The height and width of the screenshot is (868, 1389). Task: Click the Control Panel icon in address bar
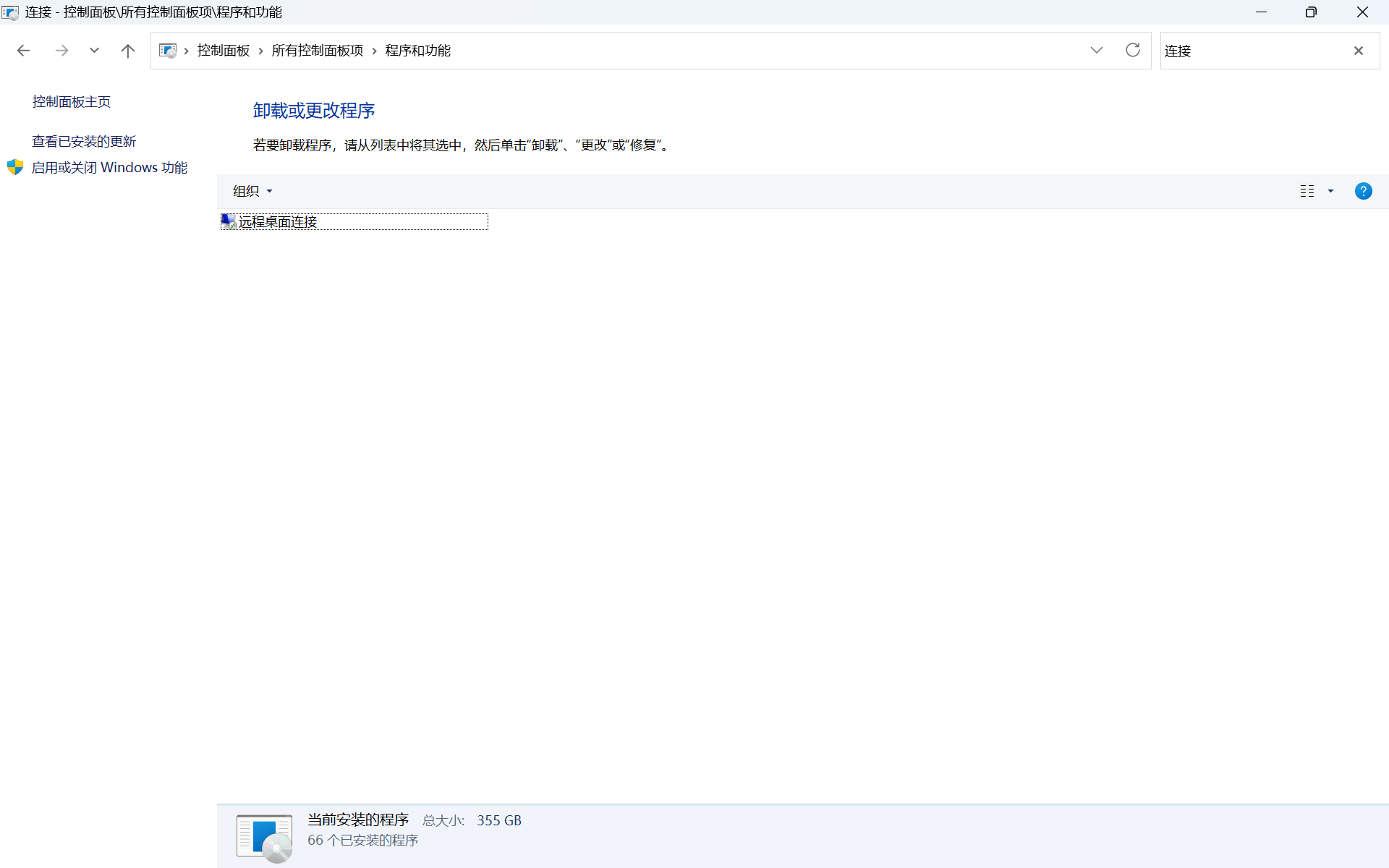pyautogui.click(x=168, y=51)
